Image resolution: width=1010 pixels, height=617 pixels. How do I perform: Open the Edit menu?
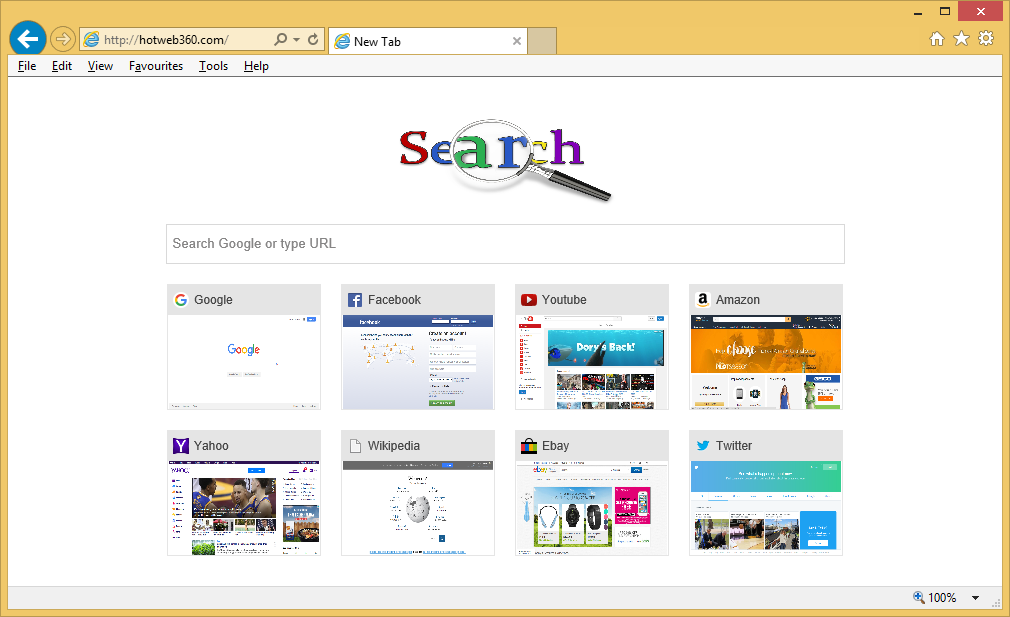pyautogui.click(x=62, y=66)
